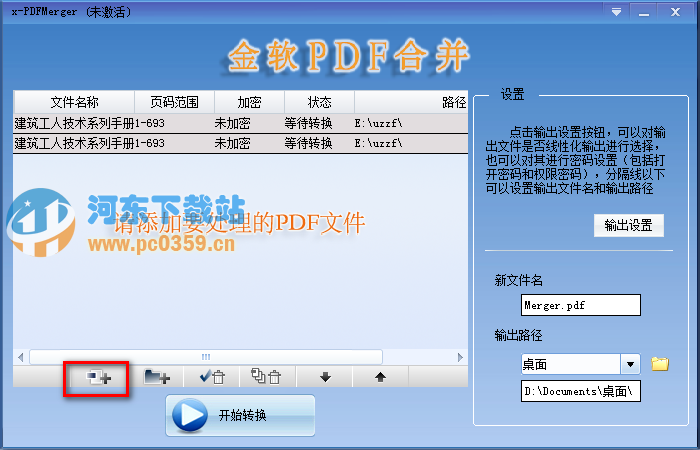The height and width of the screenshot is (450, 700).
Task: Click the 开始转换 start button
Action: click(240, 415)
